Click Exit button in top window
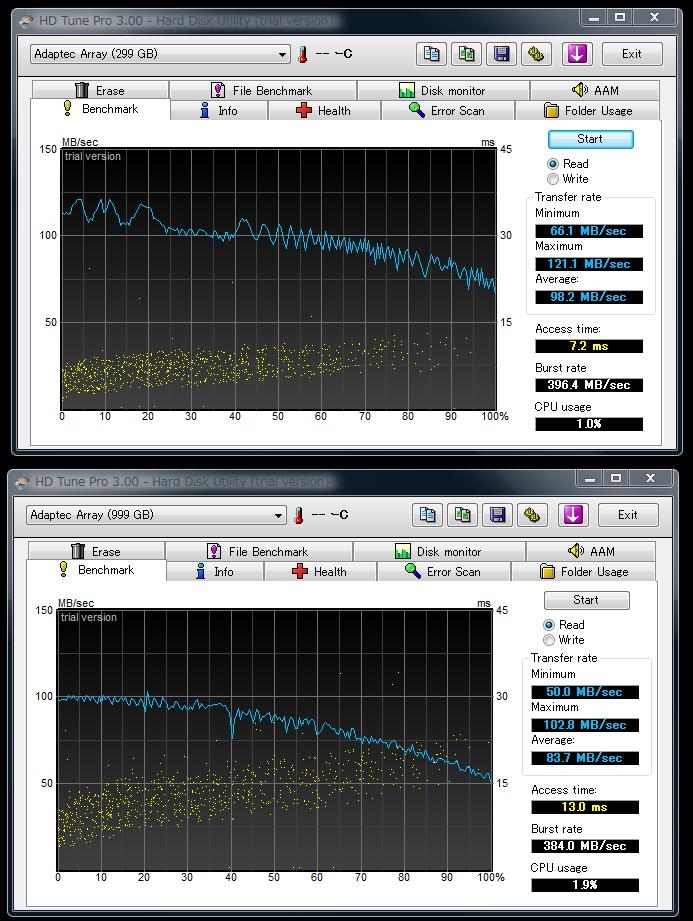Image resolution: width=693 pixels, height=921 pixels. (632, 54)
